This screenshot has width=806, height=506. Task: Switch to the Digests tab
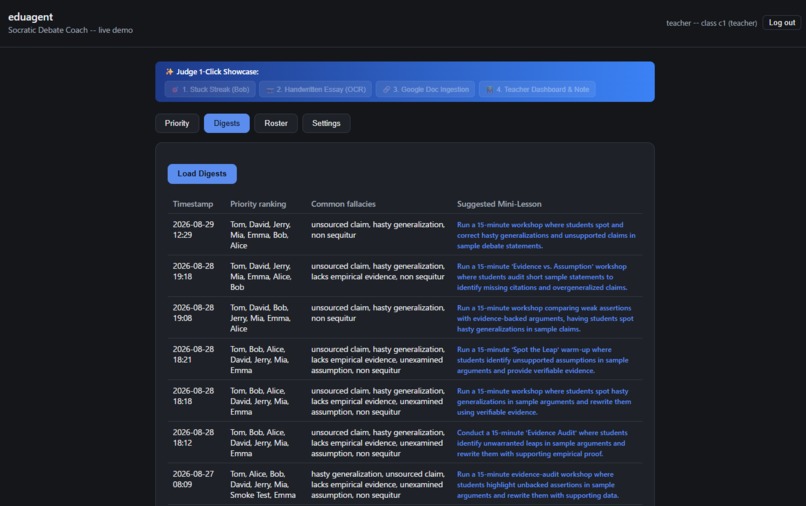click(227, 123)
